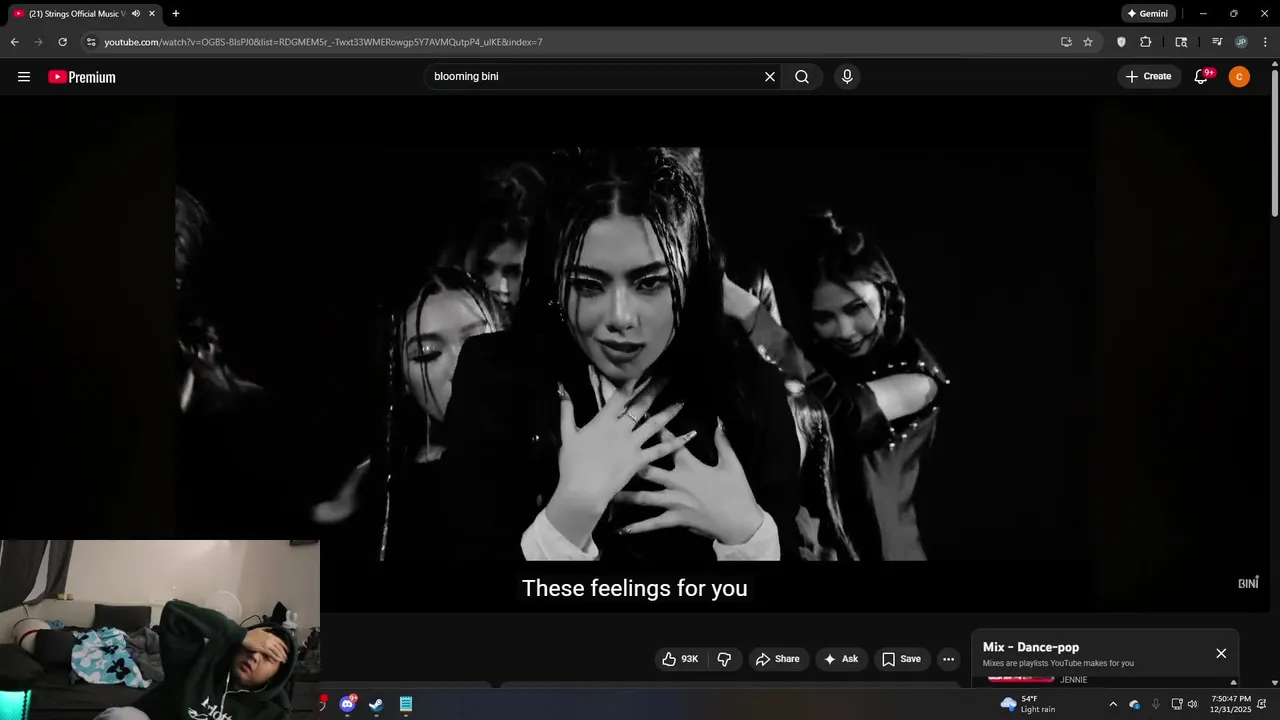The width and height of the screenshot is (1280, 720).
Task: Open the Chrome three-dot menu
Action: tap(1265, 42)
